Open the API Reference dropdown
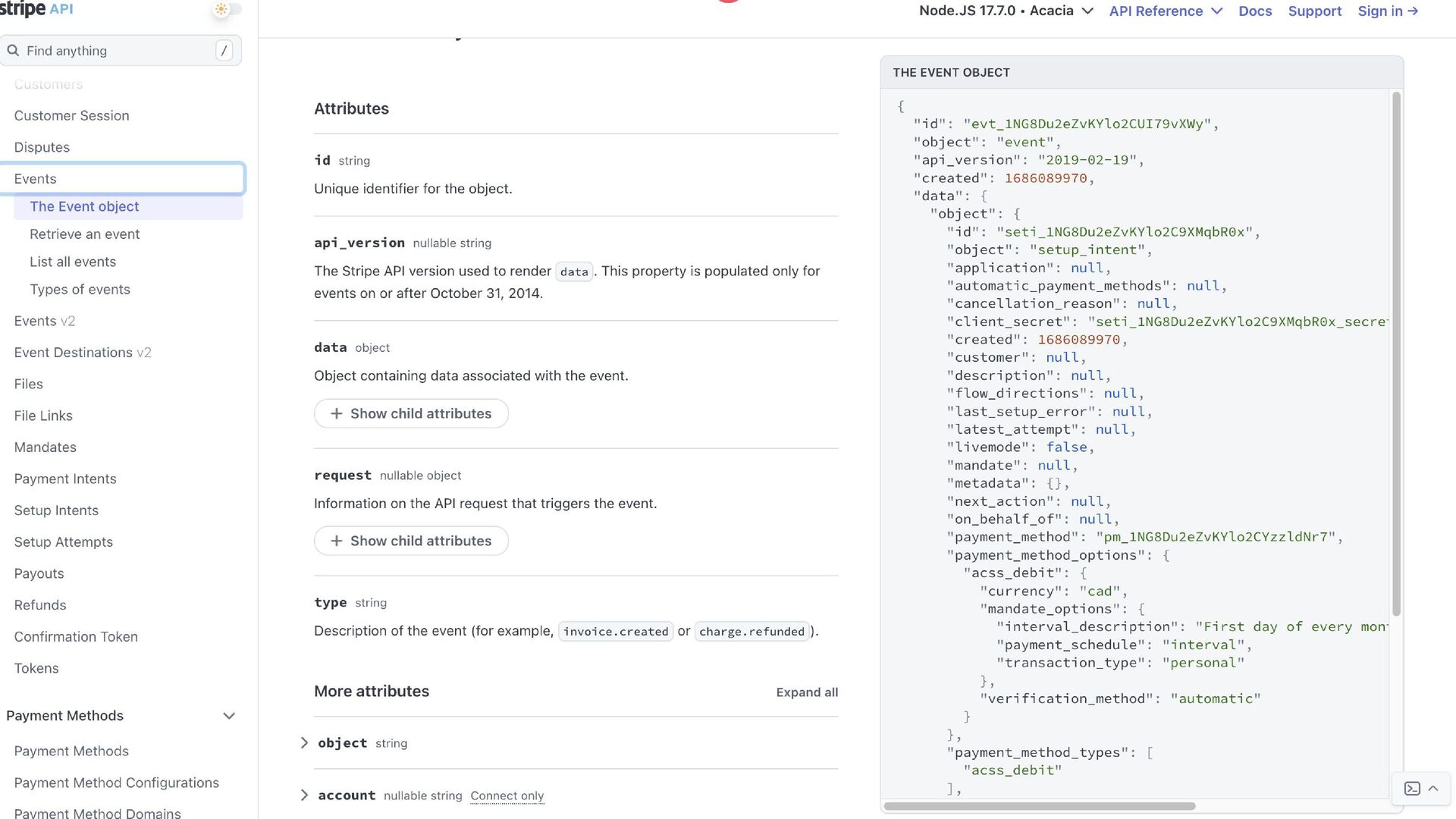This screenshot has height=819, width=1456. coord(1166,11)
